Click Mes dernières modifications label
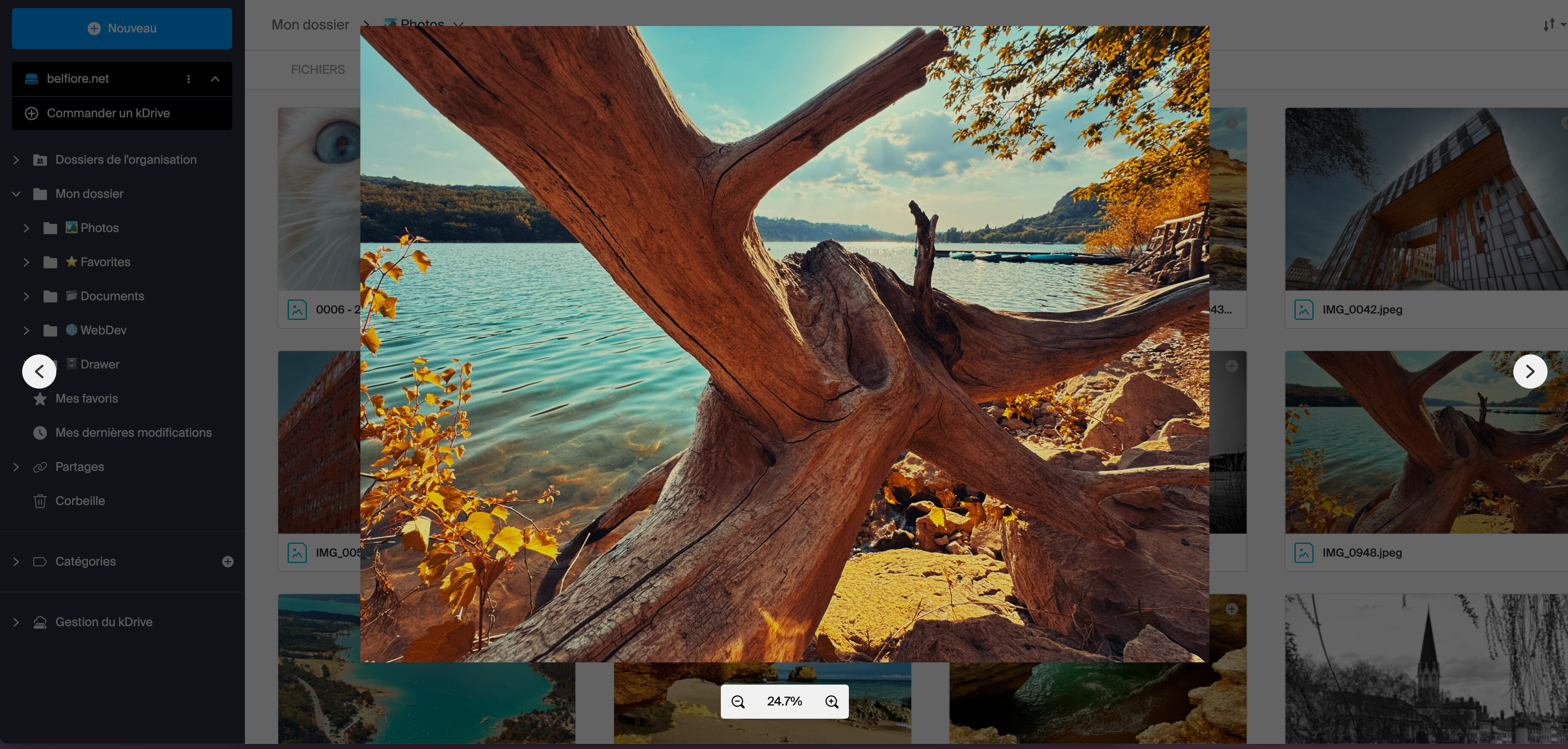This screenshot has width=1568, height=749. pos(133,433)
